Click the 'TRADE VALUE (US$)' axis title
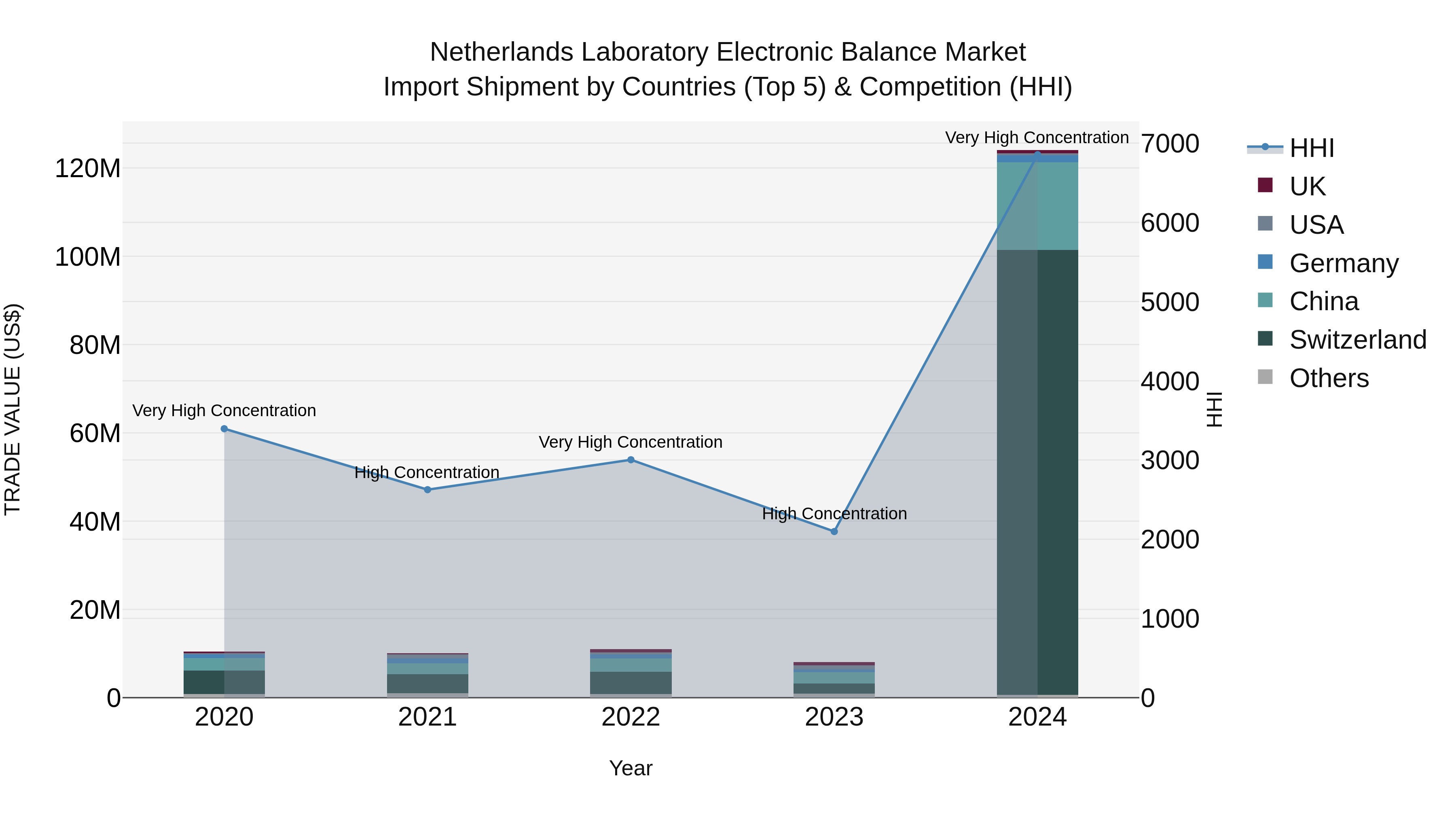The height and width of the screenshot is (819, 1456). pyautogui.click(x=13, y=409)
